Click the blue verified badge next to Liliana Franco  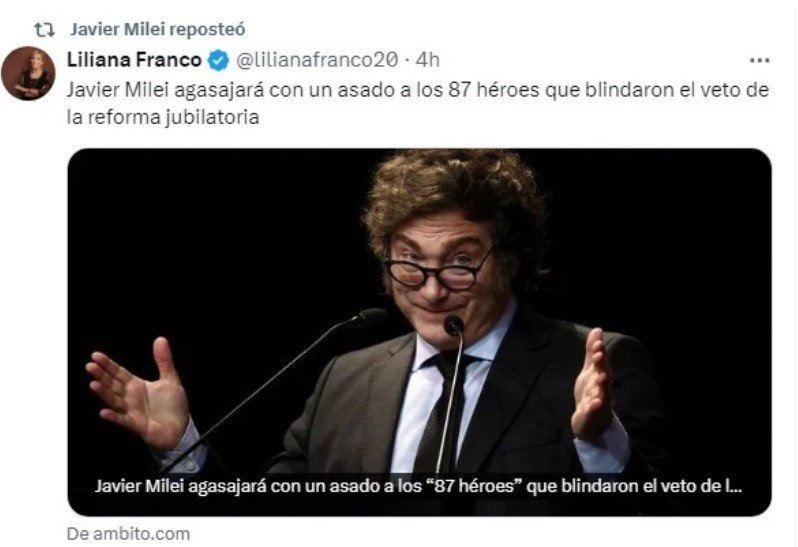pyautogui.click(x=218, y=61)
